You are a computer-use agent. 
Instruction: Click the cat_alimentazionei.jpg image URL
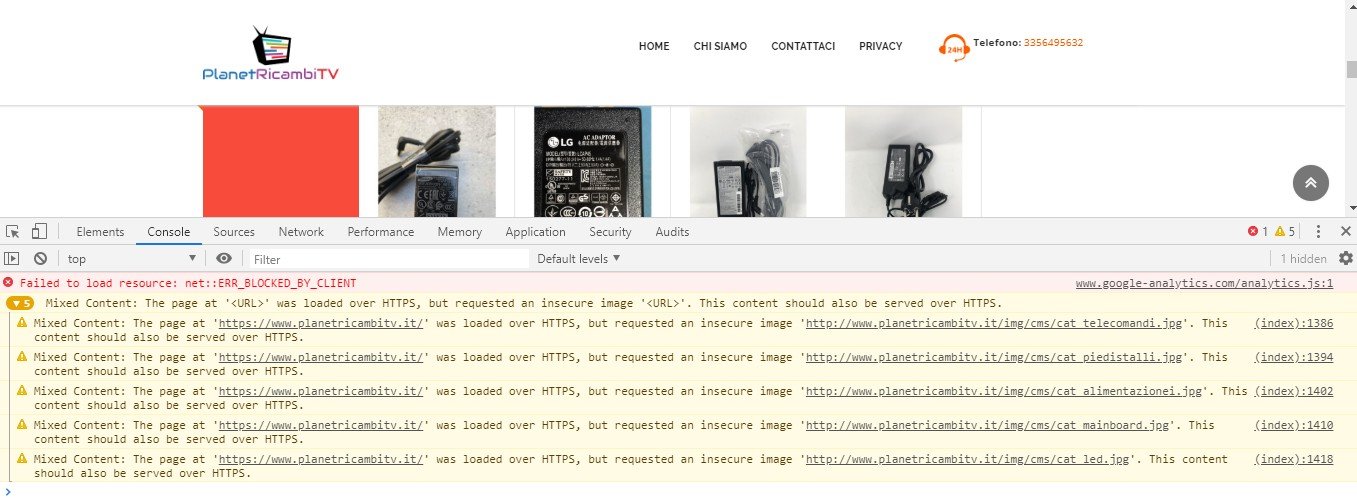[x=1006, y=391]
